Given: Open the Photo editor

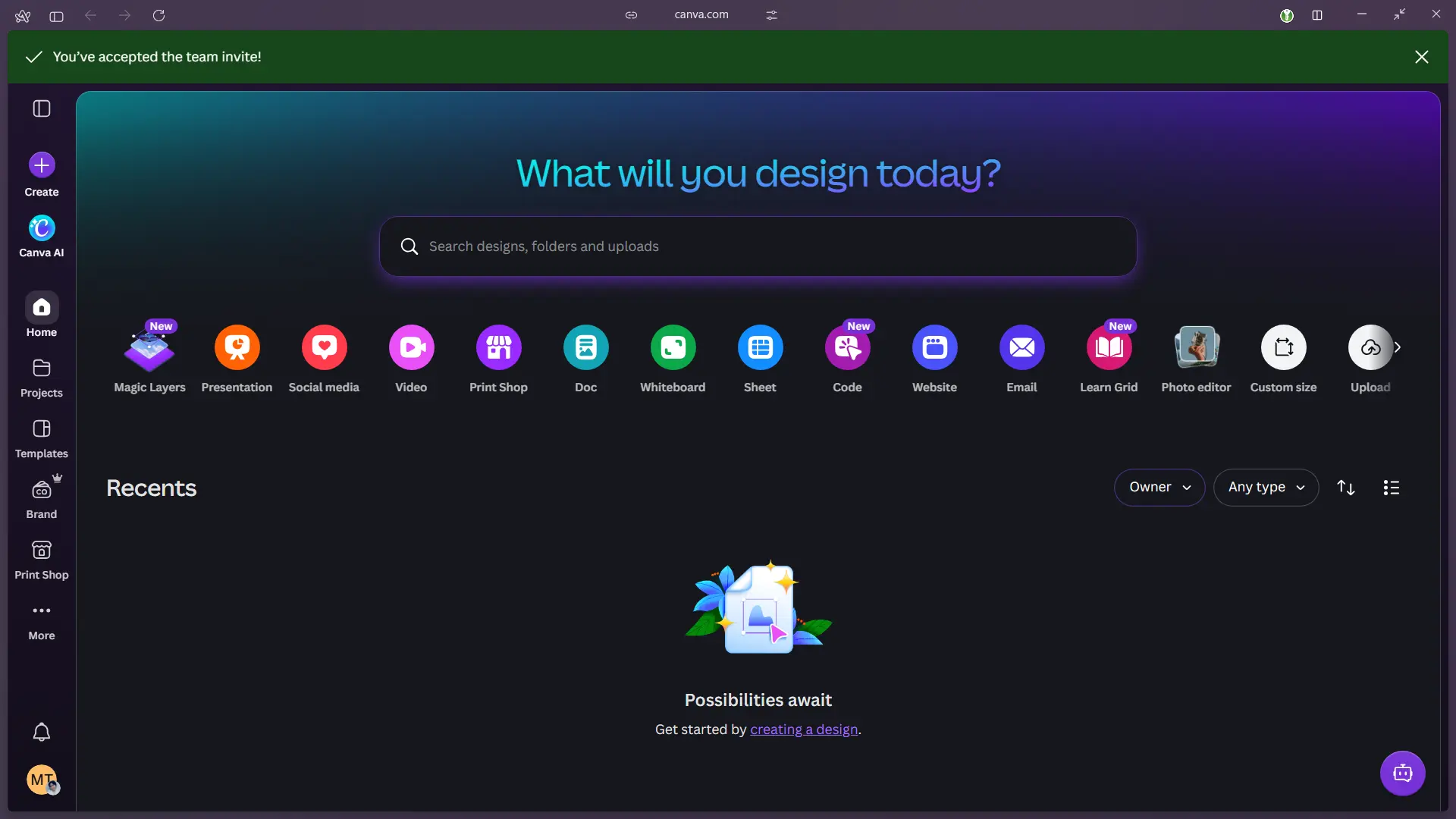Looking at the screenshot, I should 1196,358.
